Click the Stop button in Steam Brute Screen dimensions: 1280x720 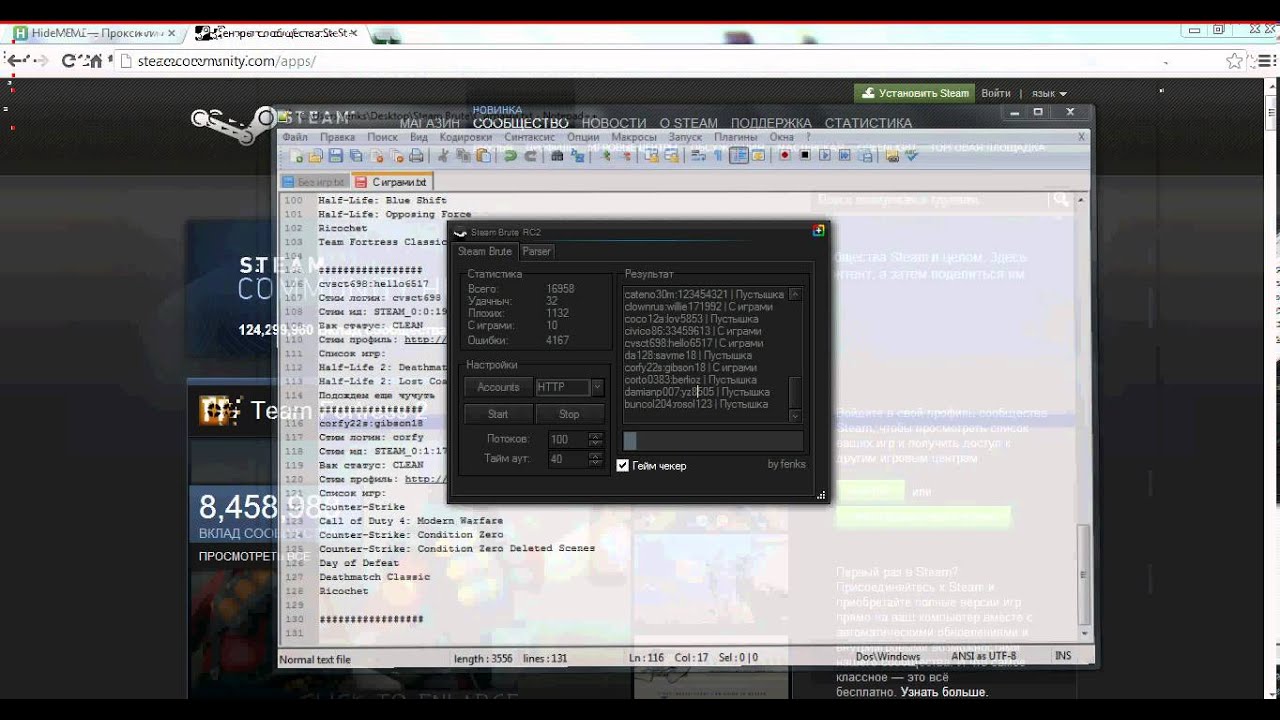pos(569,414)
